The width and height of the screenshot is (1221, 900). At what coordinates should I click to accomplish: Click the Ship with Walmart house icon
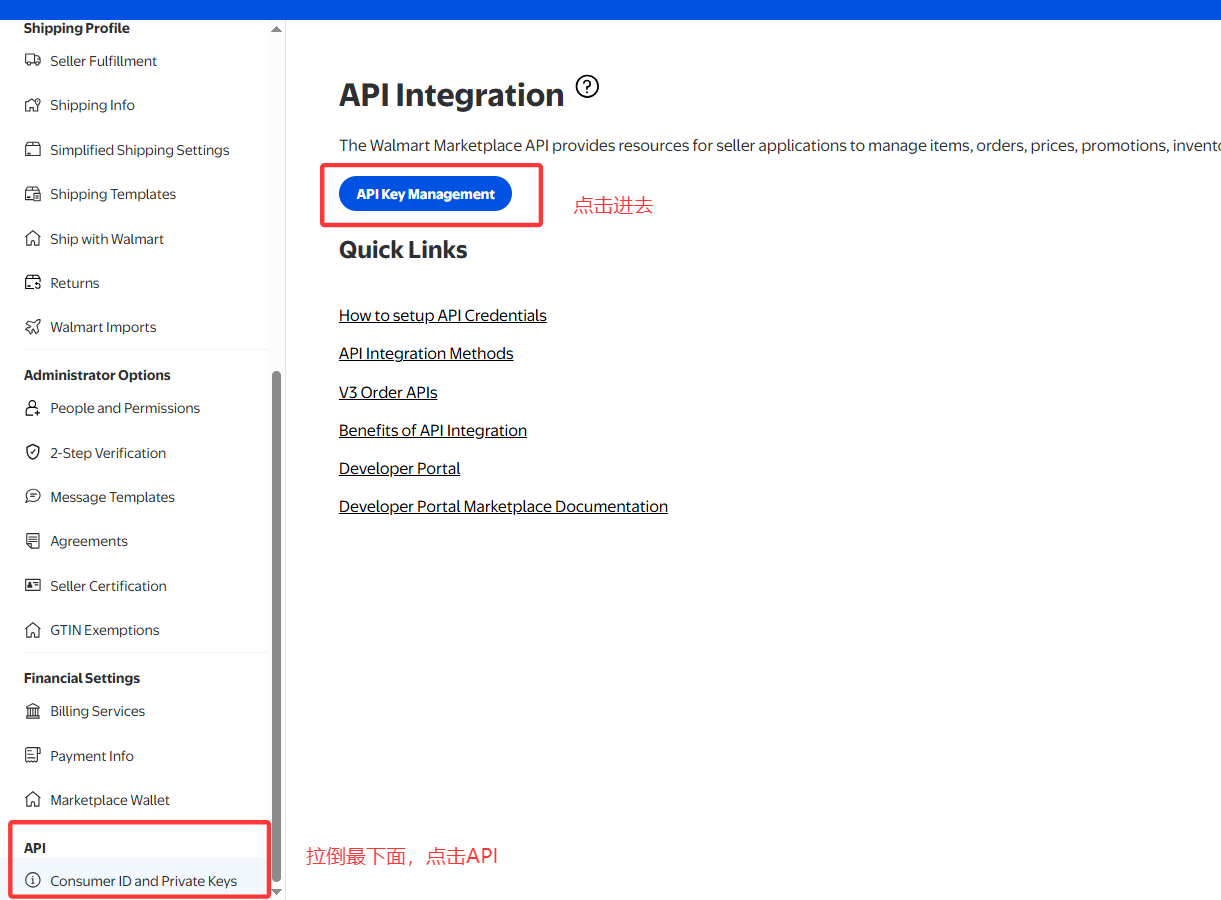click(x=33, y=239)
